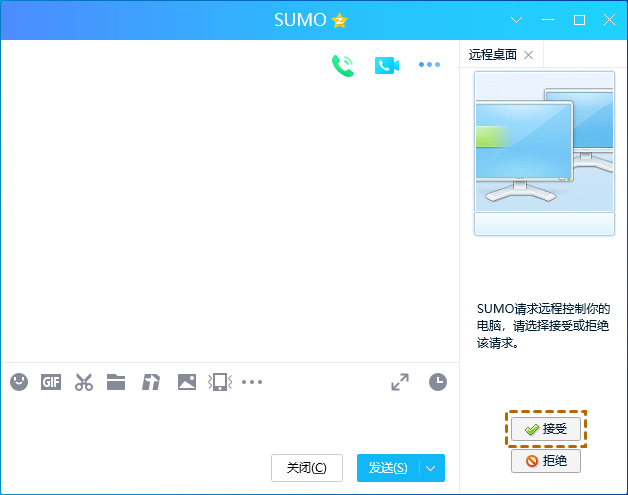Send a window shake (nudge)
This screenshot has width=628, height=495.
point(220,382)
